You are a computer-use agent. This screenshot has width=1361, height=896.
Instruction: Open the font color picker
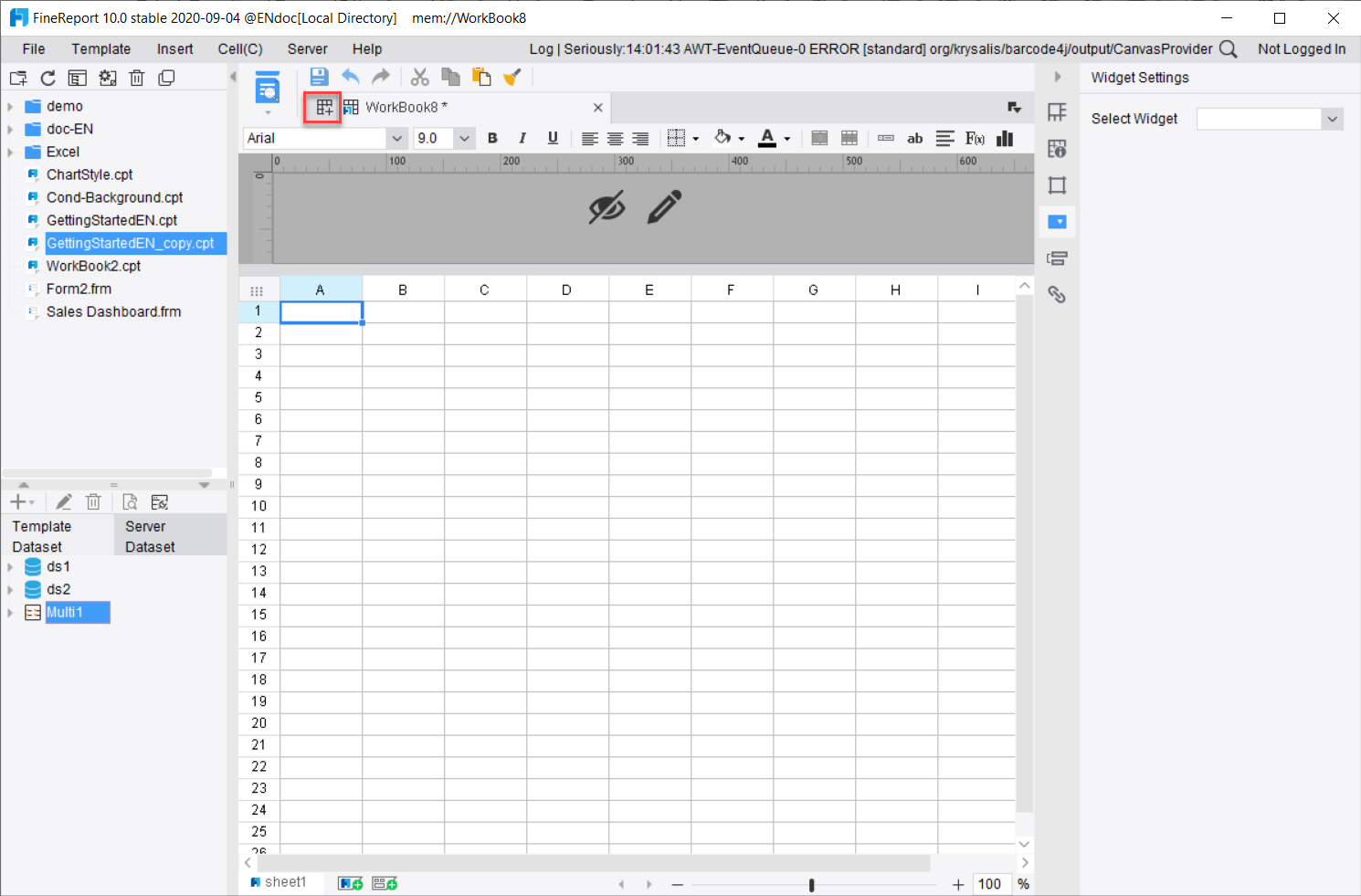[767, 138]
